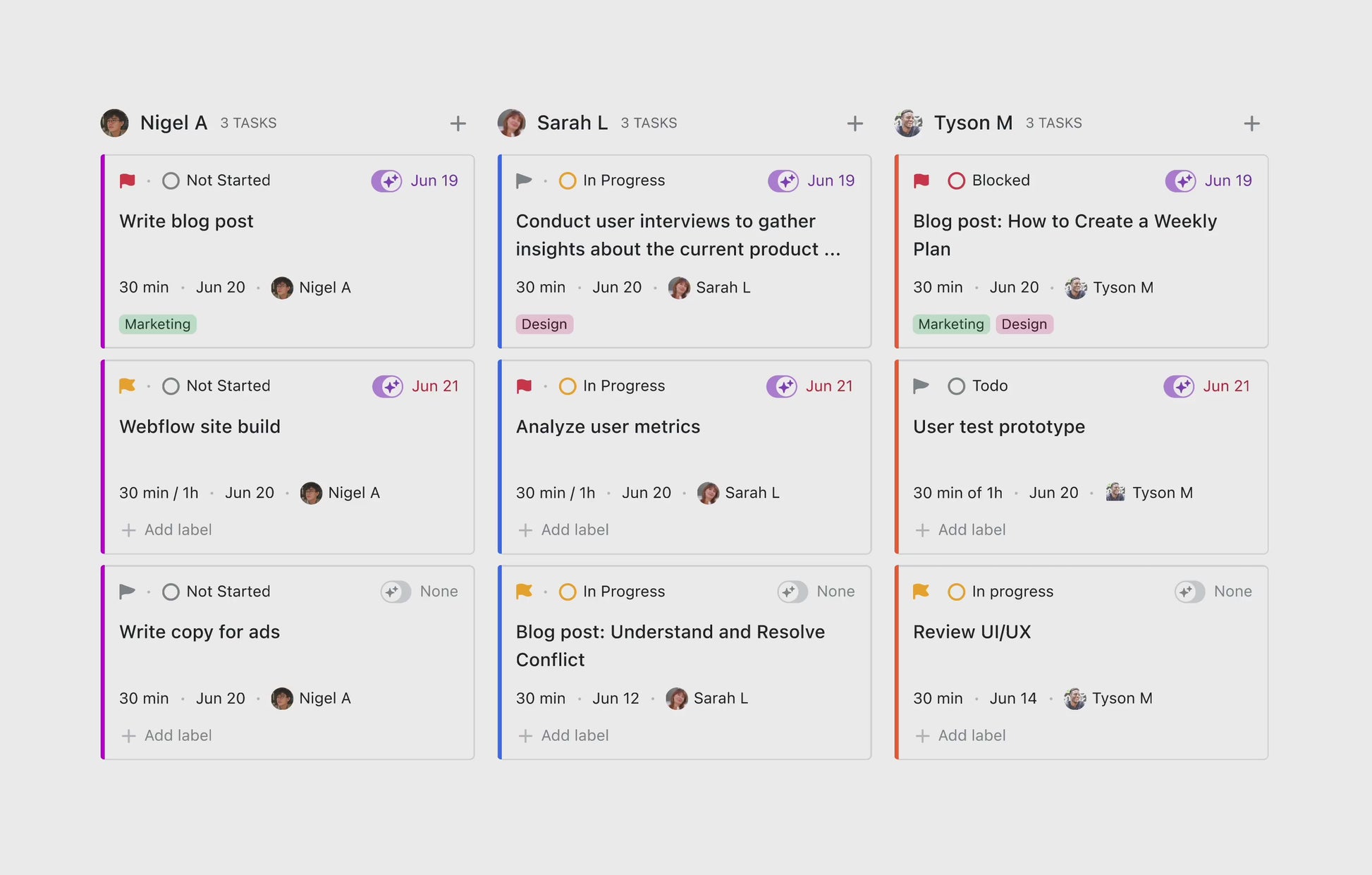1372x875 pixels.
Task: Add a task to Tyson M's column
Action: click(x=1251, y=123)
